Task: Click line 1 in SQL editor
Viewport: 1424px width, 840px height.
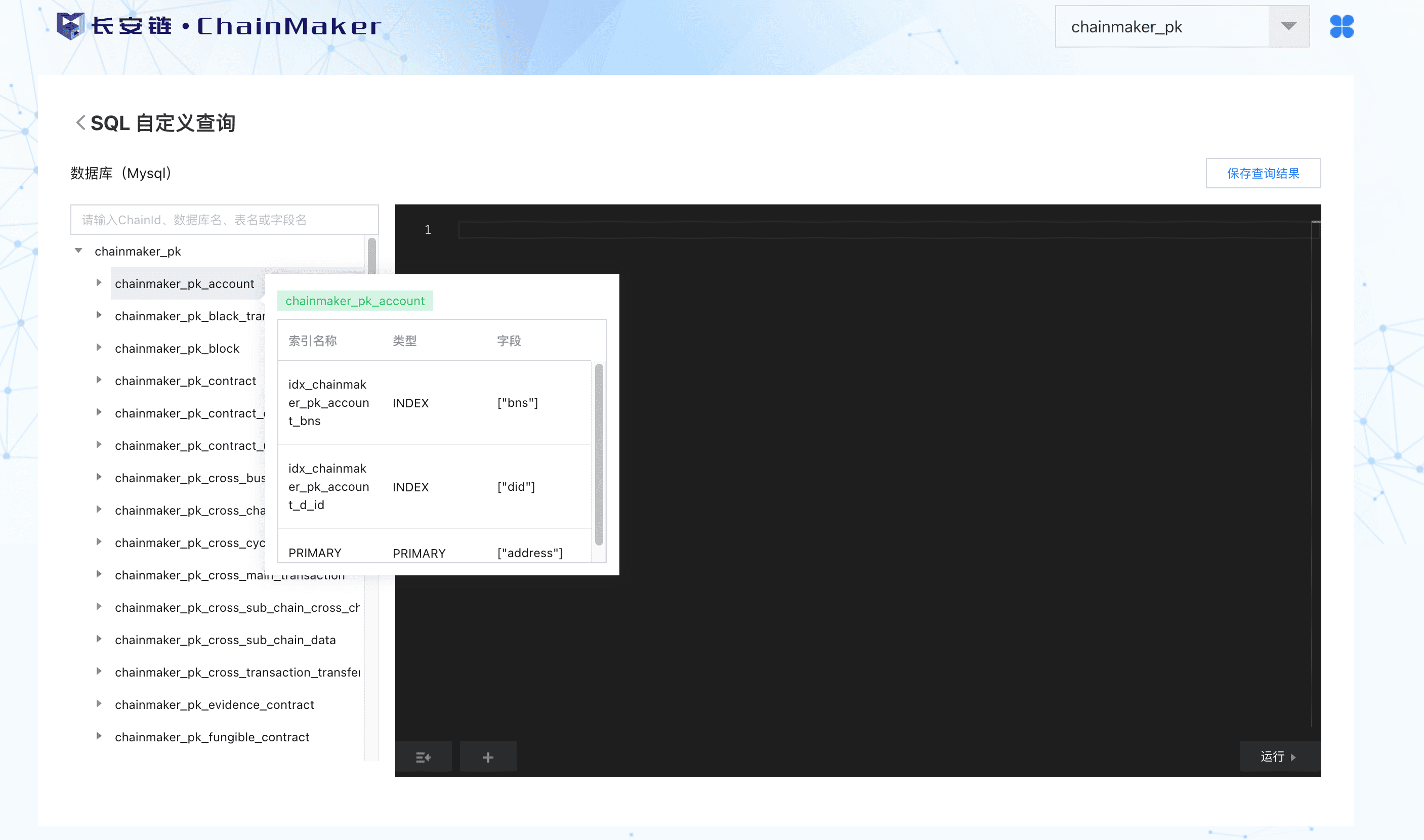Action: coord(849,229)
